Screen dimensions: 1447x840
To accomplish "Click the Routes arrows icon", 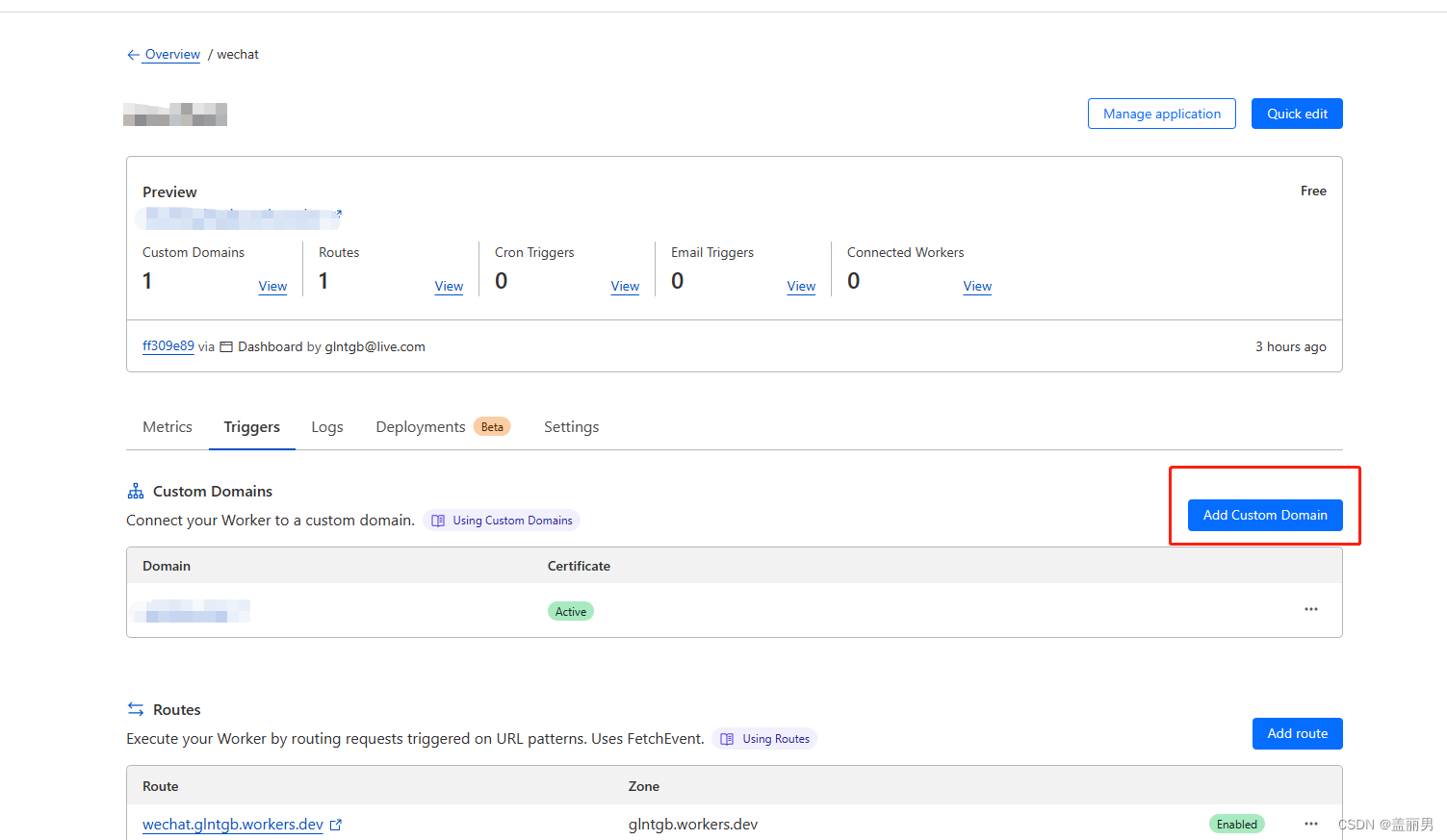I will 136,709.
